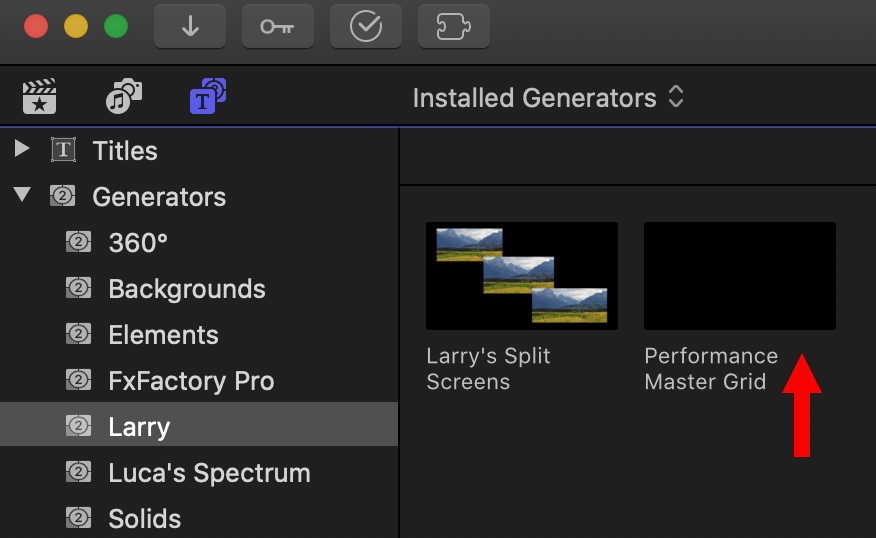Click the icon beside Larry category

tap(78, 426)
